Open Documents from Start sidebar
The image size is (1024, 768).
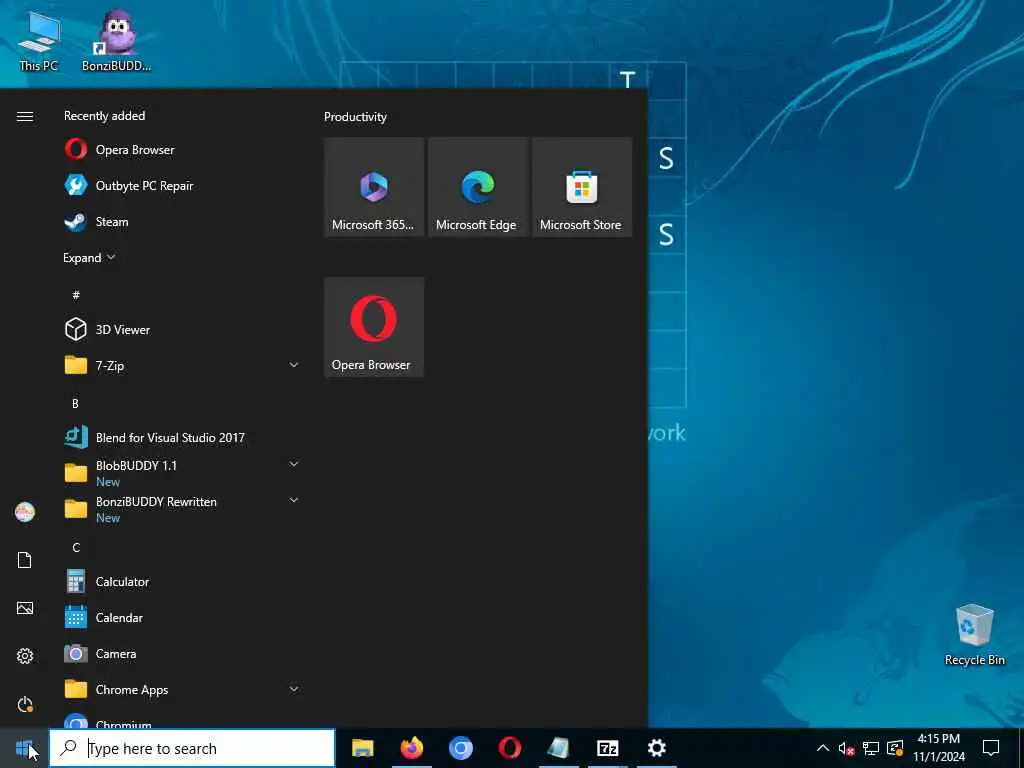25,560
